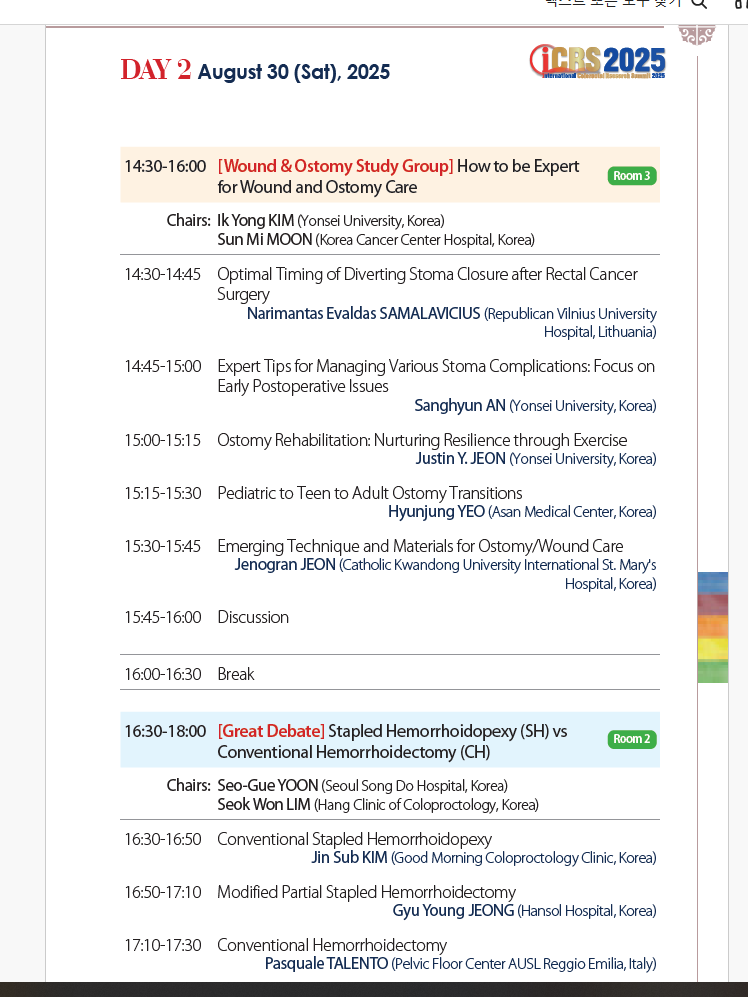Viewport: 748px width, 997px height.
Task: Click speaker Pasquale TALENTO
Action: [326, 964]
